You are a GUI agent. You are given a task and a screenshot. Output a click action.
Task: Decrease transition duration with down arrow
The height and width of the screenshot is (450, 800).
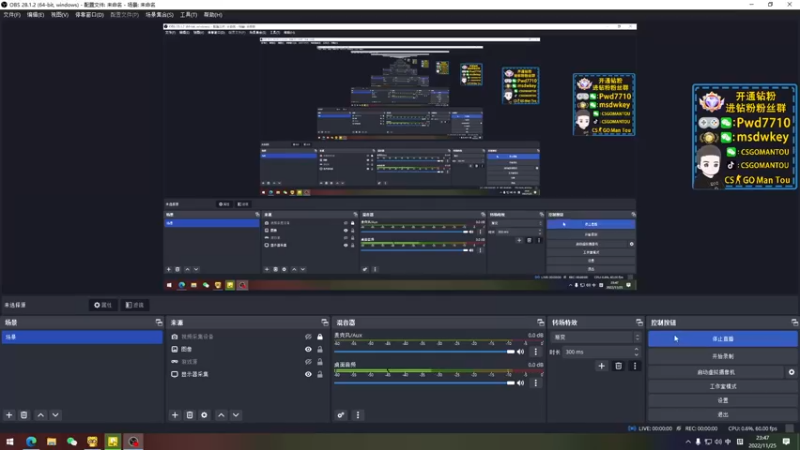coord(636,355)
